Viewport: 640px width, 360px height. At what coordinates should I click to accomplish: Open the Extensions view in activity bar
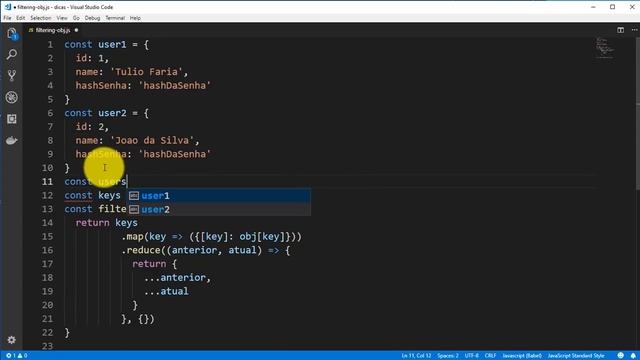(x=11, y=119)
